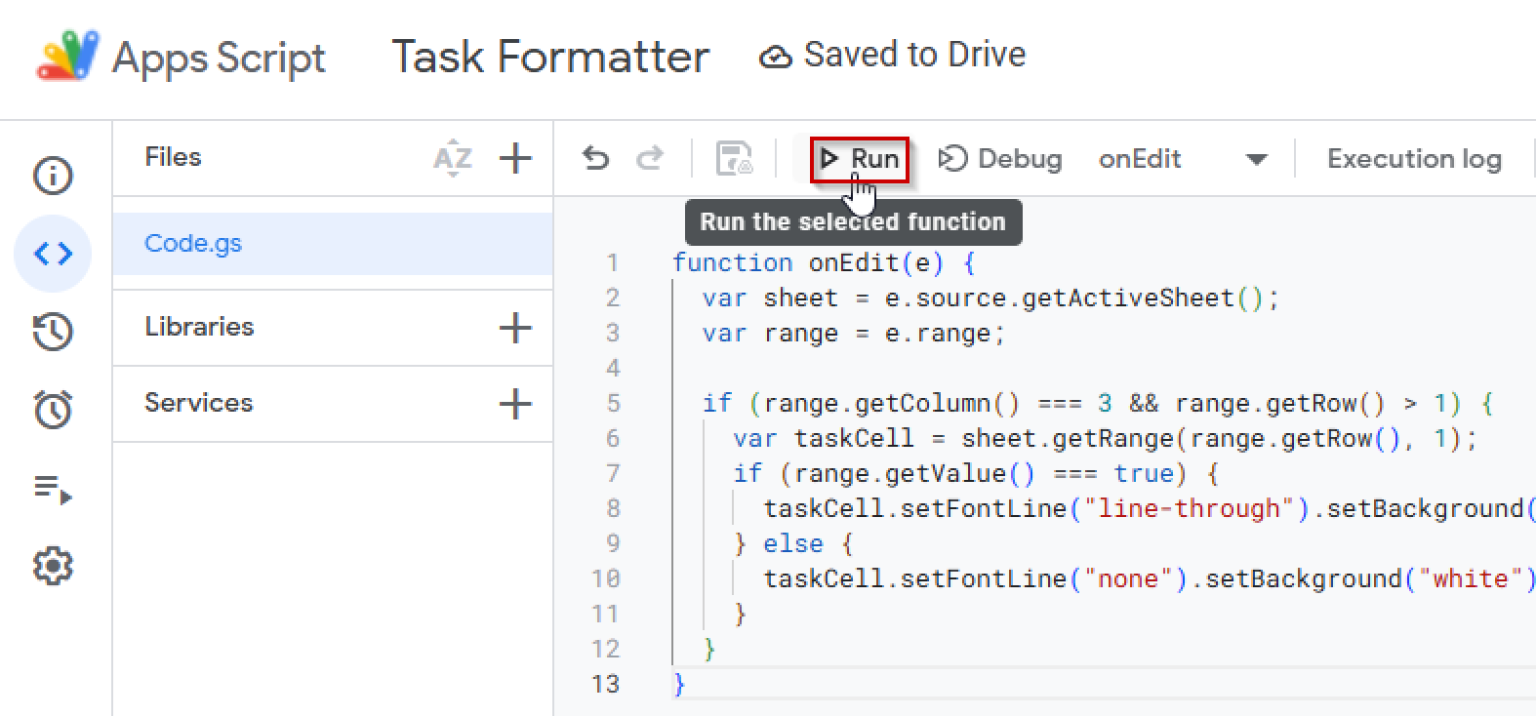Viewport: 1536px width, 716px height.
Task: Open Project Settings gear icon
Action: pos(53,566)
